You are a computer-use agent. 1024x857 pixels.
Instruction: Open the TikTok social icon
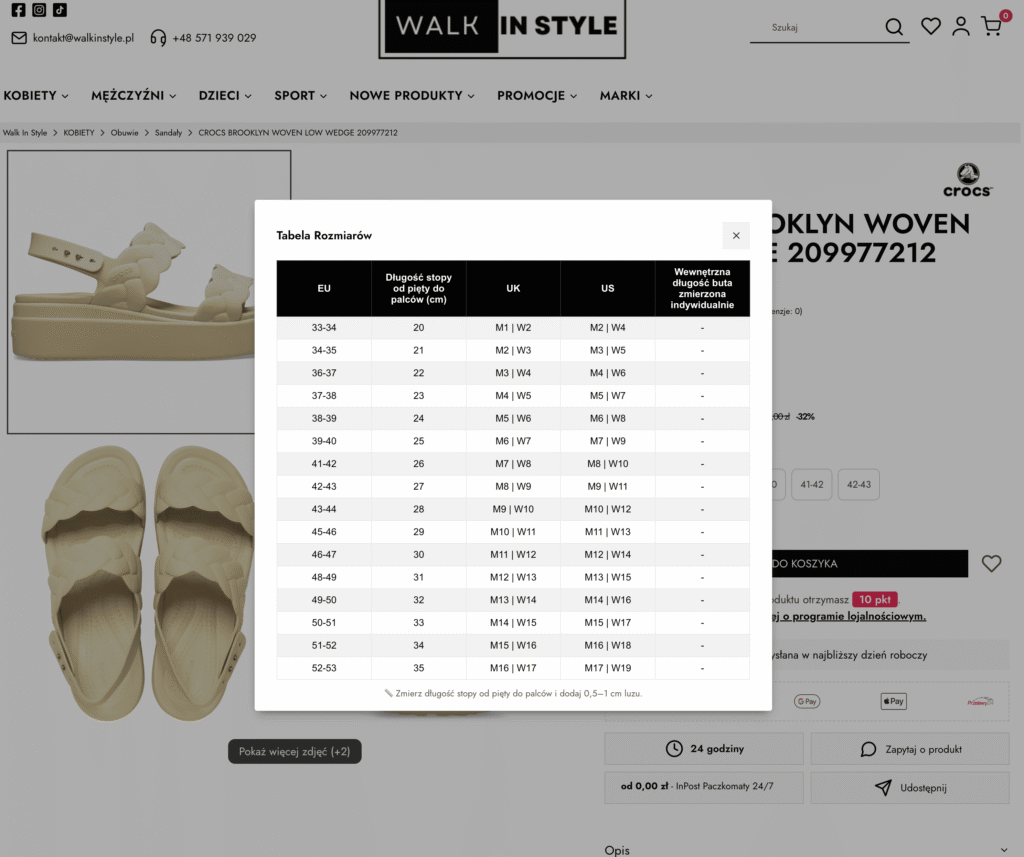60,10
